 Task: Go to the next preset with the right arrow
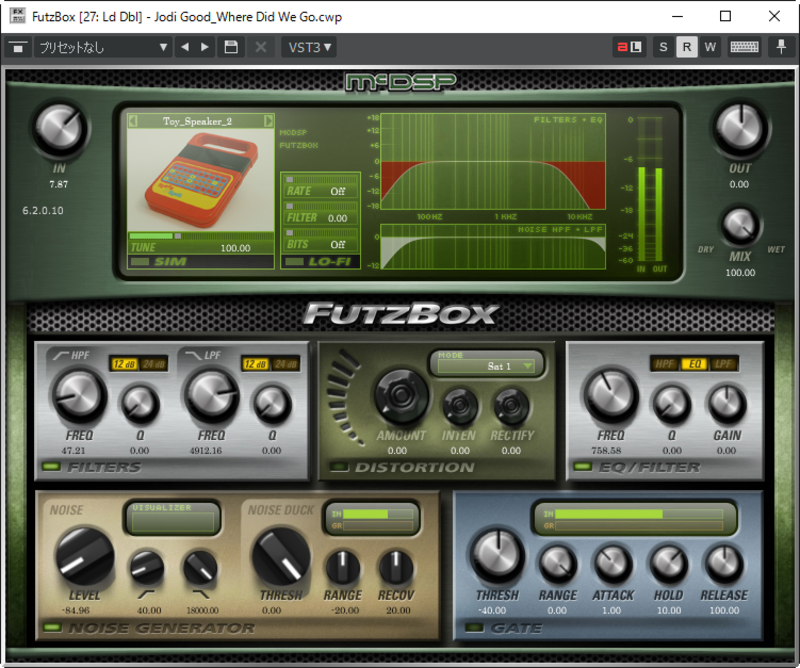click(x=205, y=47)
